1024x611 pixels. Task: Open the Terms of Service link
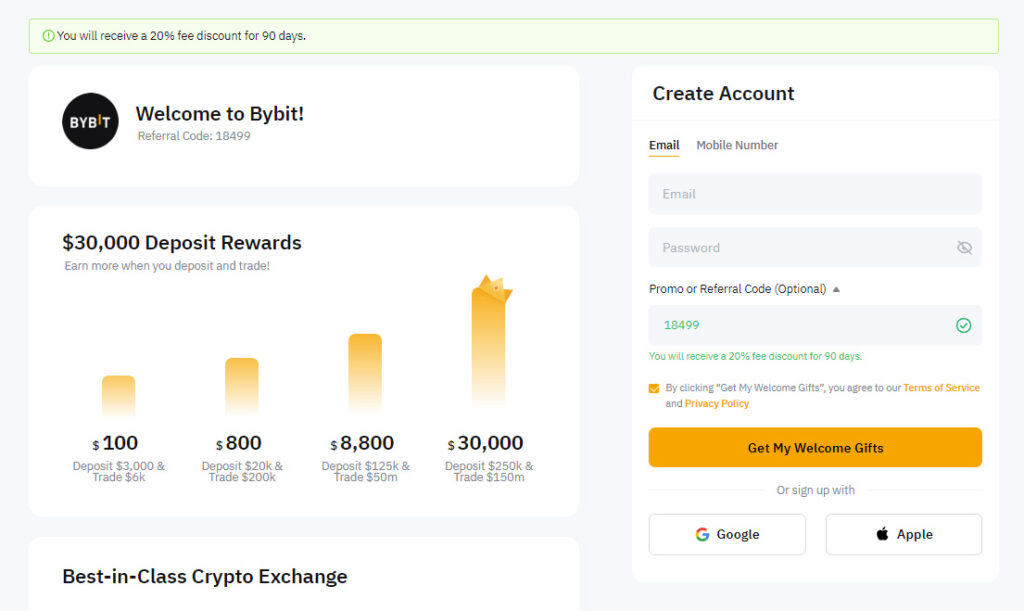[x=941, y=388]
